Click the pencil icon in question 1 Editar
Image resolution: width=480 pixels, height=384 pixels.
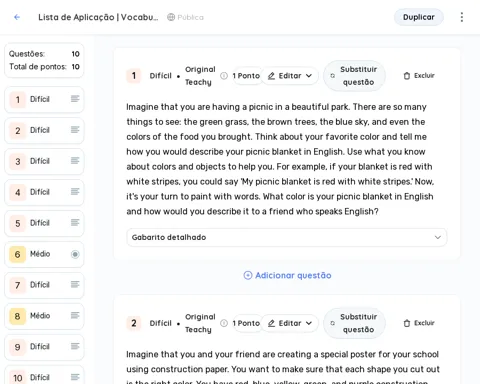(x=271, y=76)
